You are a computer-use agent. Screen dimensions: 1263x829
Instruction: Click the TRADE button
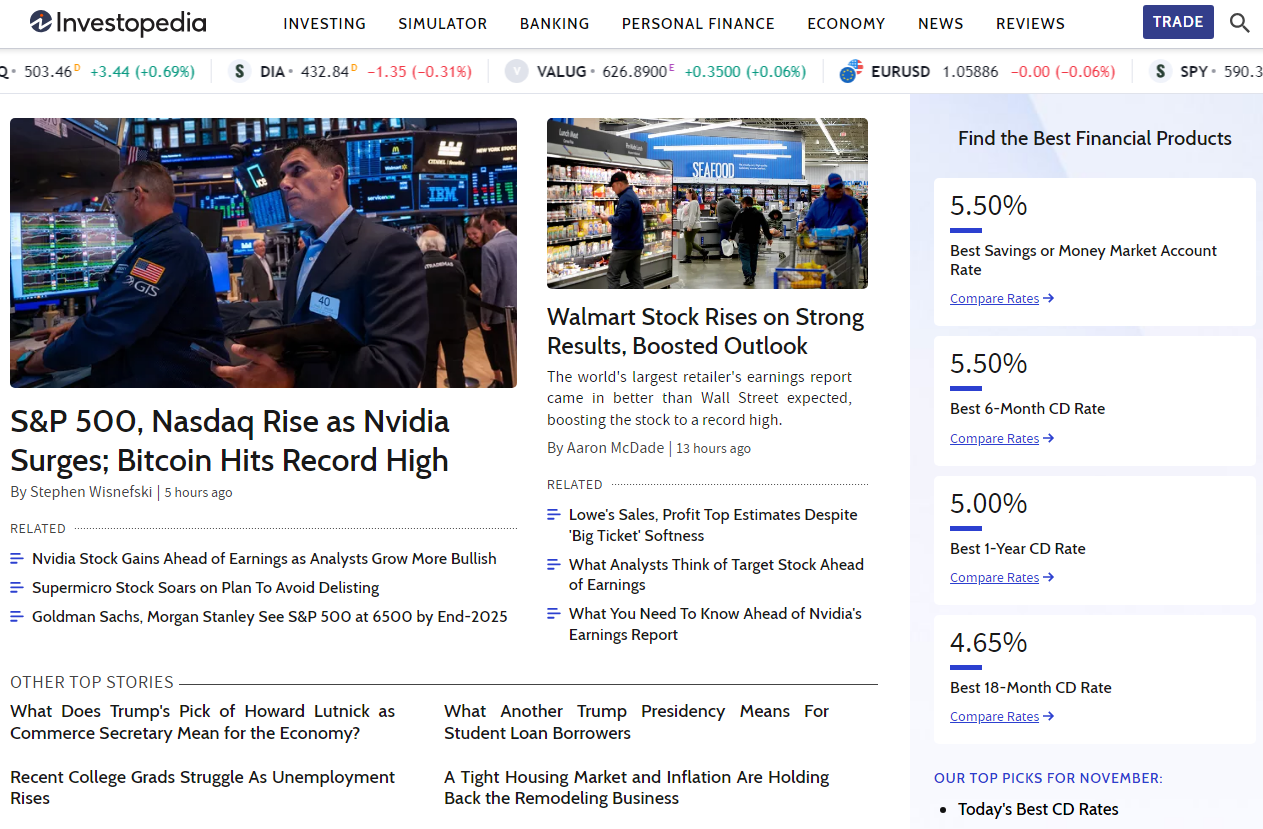[x=1178, y=22]
